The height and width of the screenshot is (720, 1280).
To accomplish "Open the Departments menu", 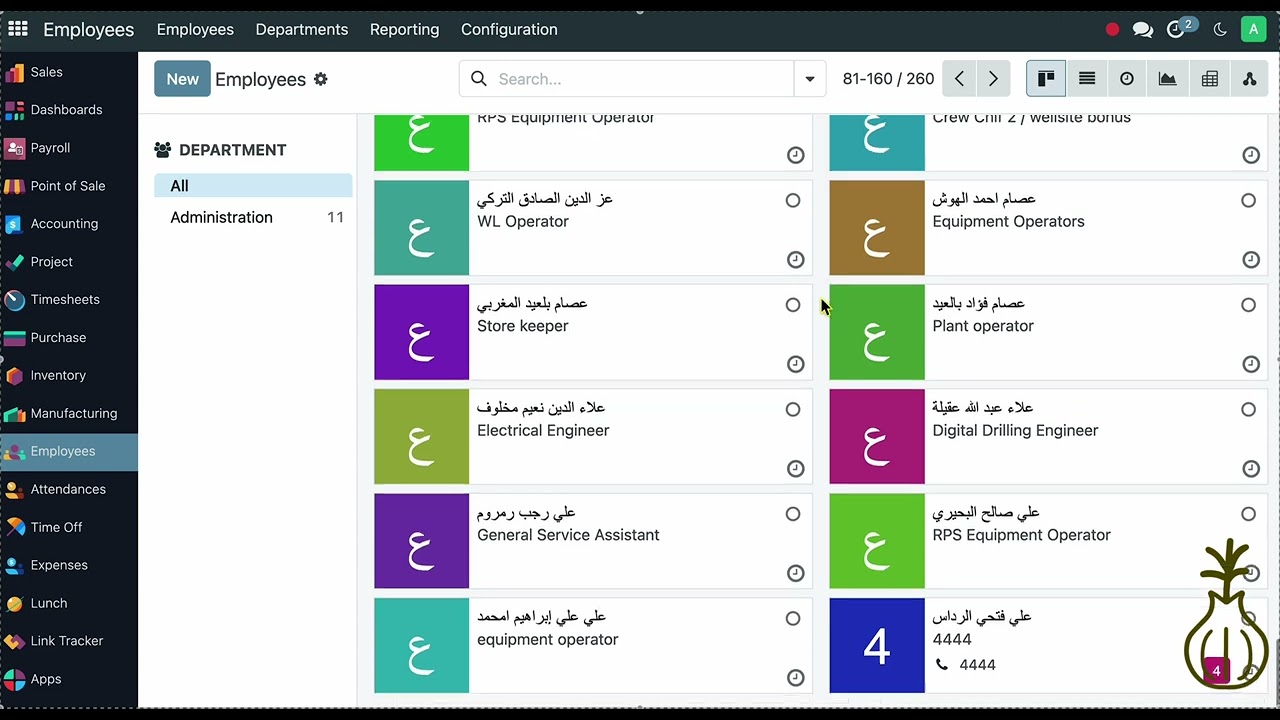I will pyautogui.click(x=302, y=29).
